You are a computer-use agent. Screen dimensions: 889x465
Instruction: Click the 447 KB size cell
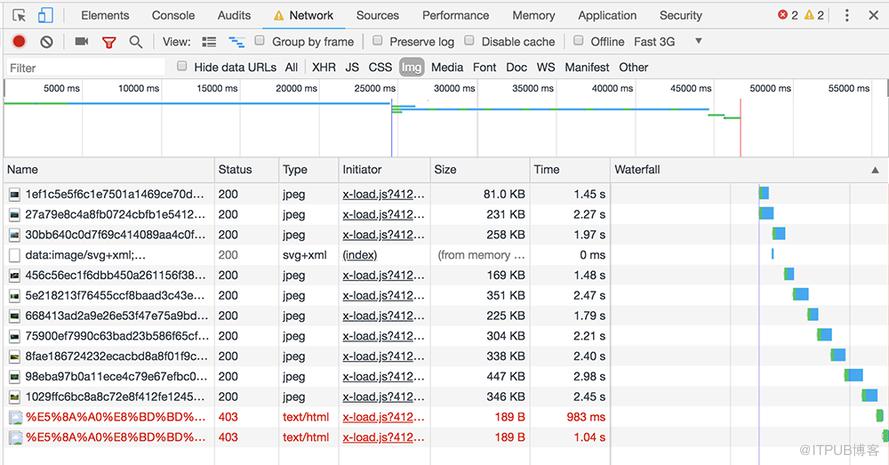coord(506,377)
